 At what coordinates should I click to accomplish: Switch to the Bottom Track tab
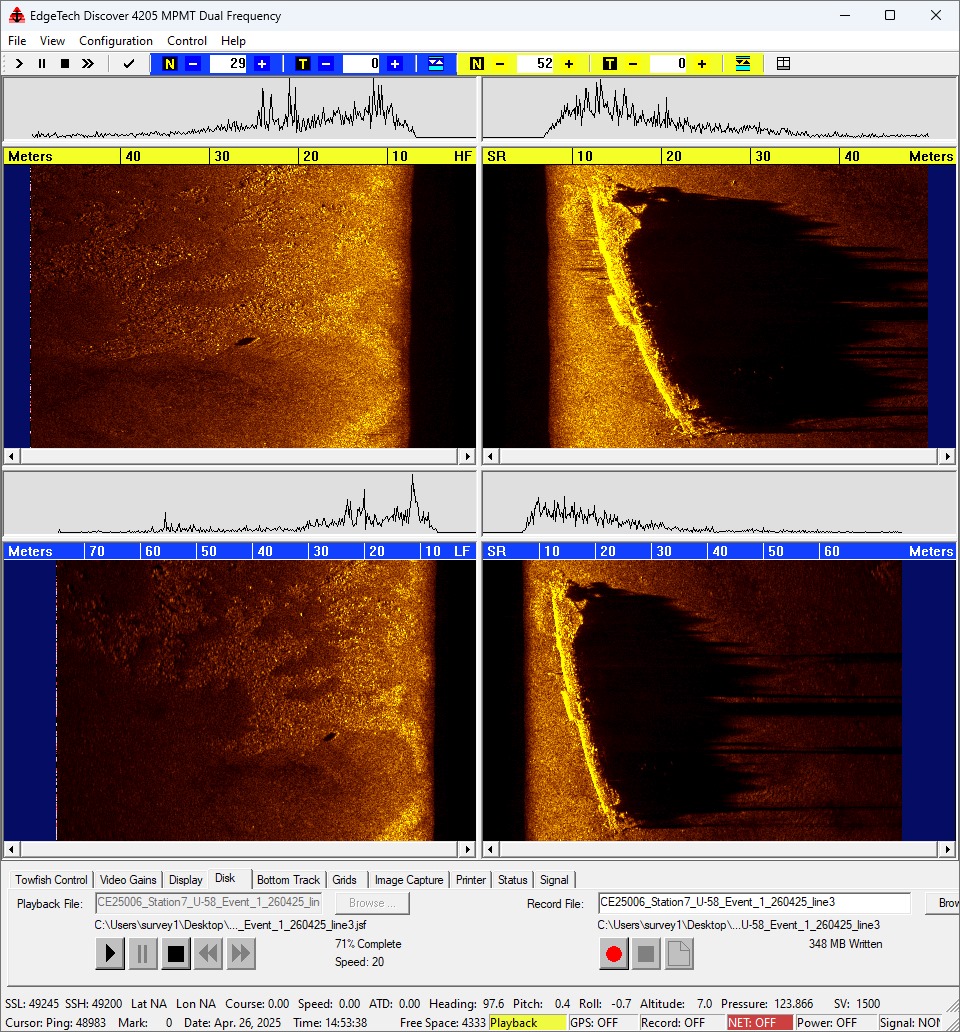[x=288, y=880]
